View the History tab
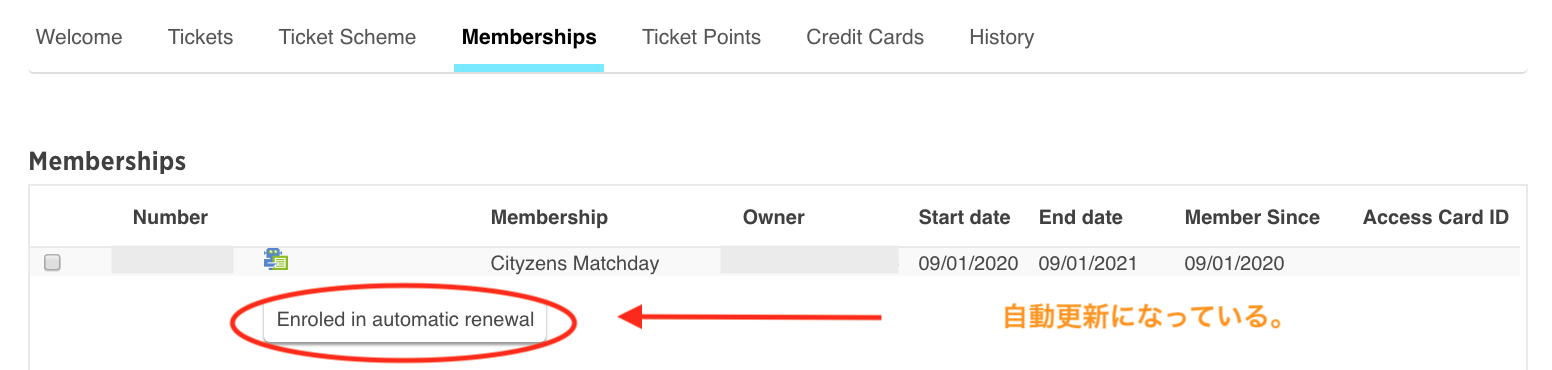 click(1001, 37)
